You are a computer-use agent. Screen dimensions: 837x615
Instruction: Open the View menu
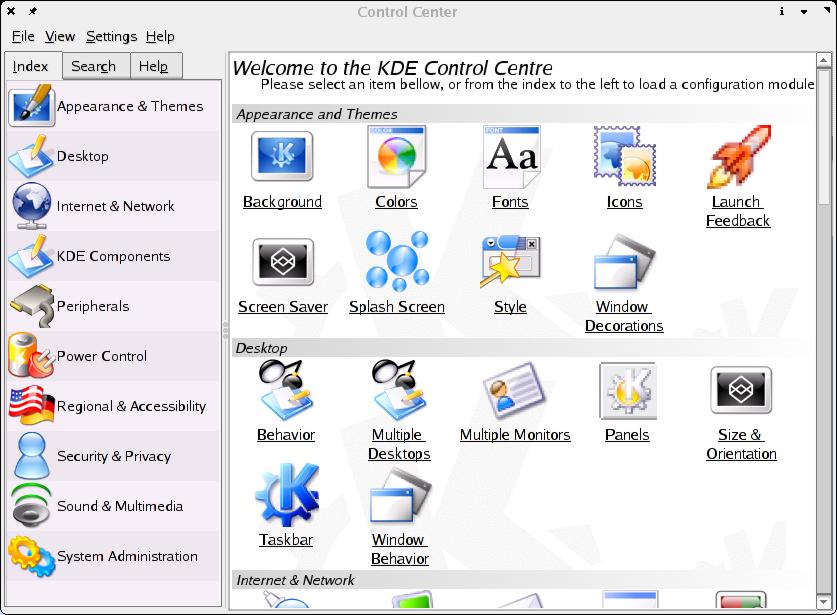(x=60, y=36)
